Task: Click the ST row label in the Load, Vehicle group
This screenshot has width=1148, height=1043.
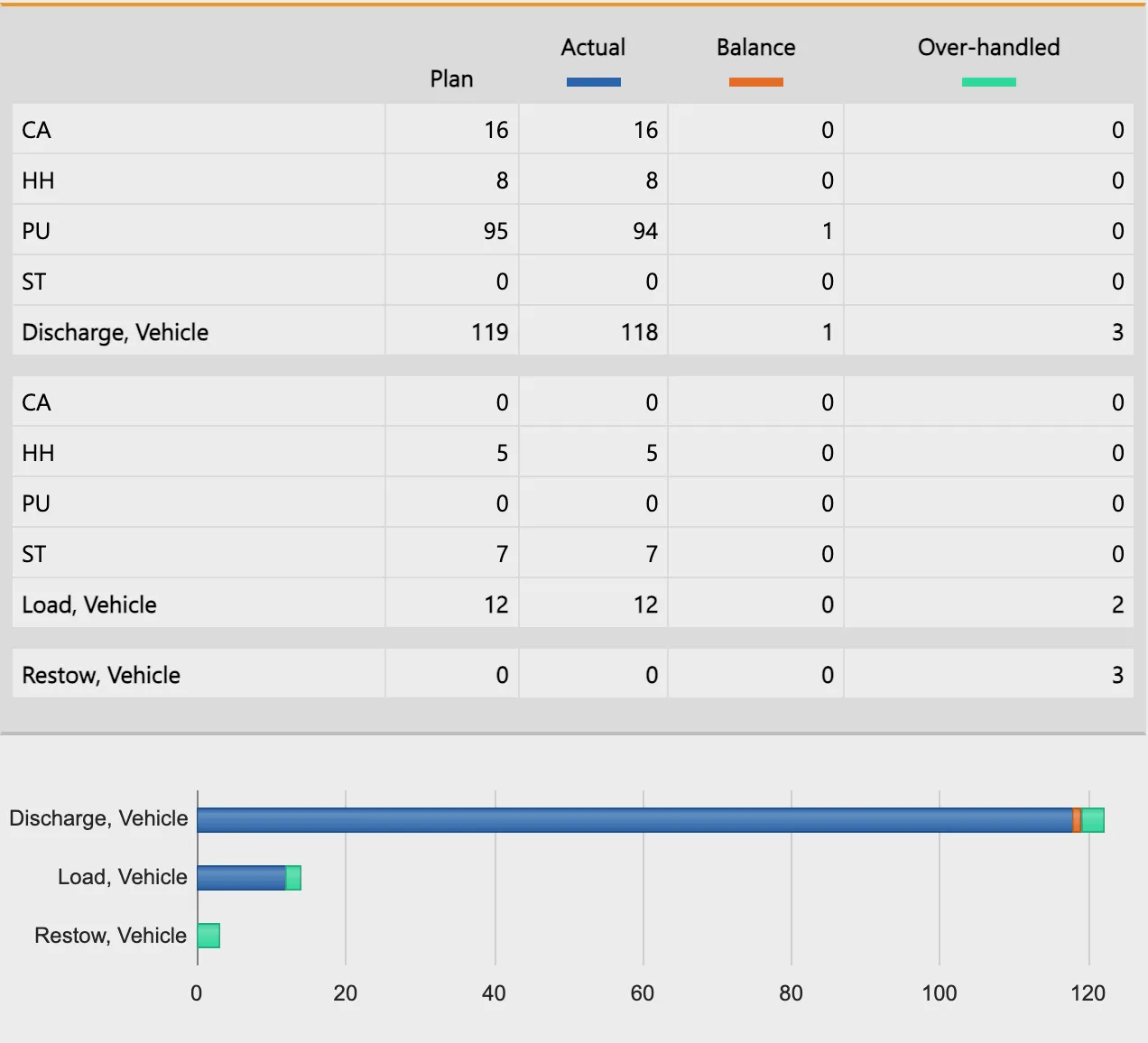Action: [34, 554]
